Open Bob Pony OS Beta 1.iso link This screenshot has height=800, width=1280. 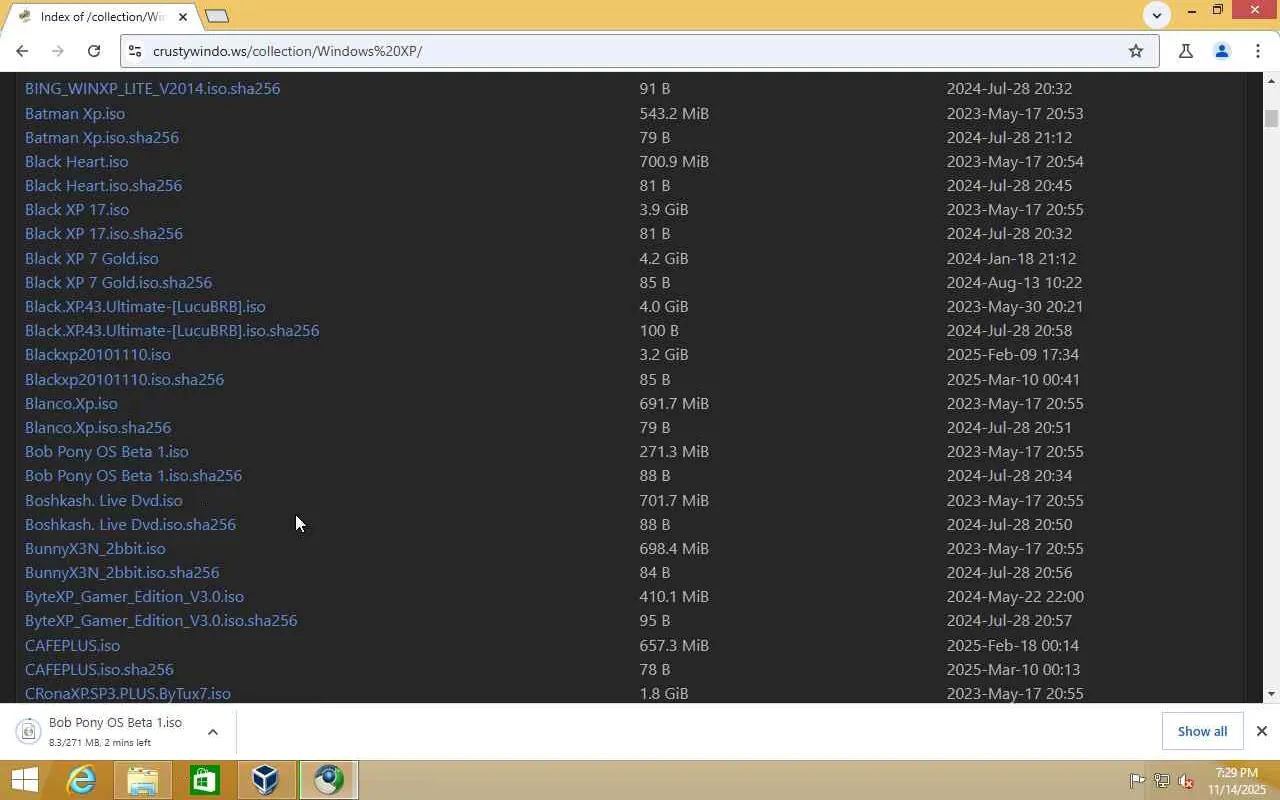click(x=107, y=451)
